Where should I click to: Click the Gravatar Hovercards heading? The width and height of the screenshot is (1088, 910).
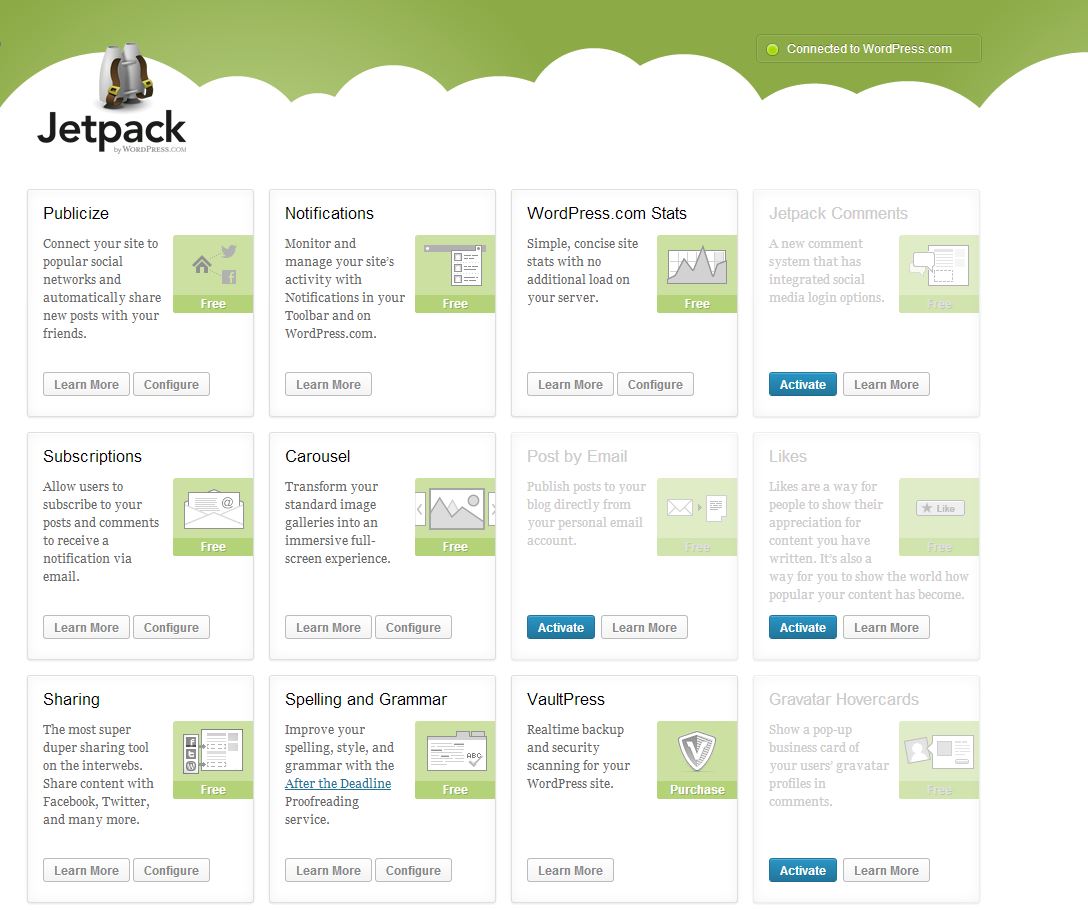tap(844, 700)
